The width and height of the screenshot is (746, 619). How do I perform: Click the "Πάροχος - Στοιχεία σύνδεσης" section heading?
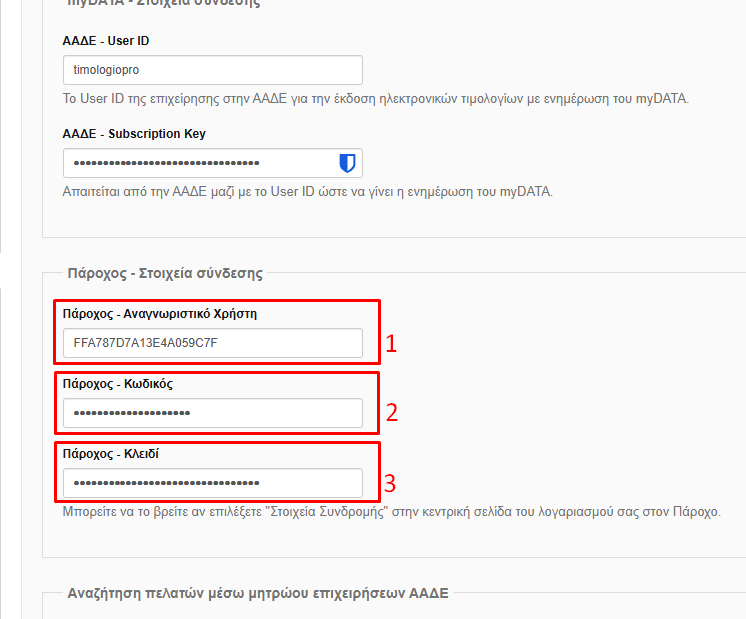pyautogui.click(x=165, y=274)
